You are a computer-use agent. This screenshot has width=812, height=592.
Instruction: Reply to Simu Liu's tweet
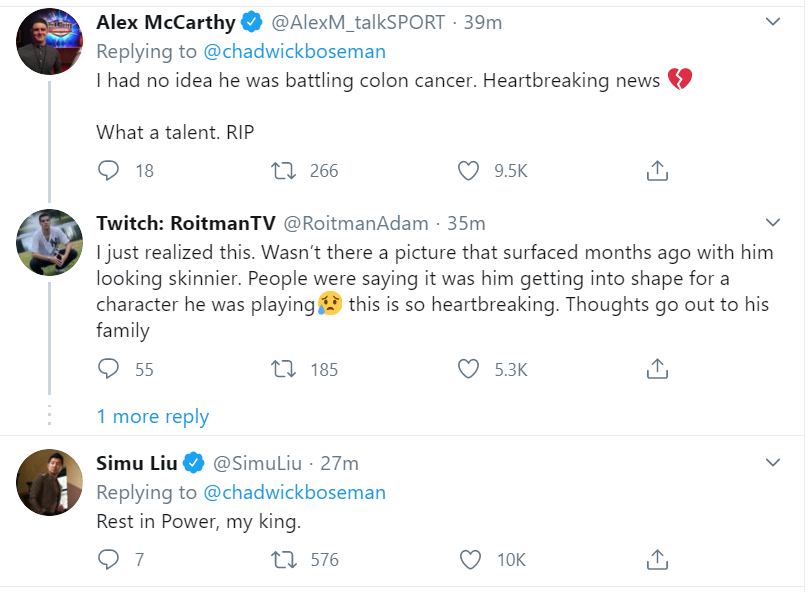click(x=109, y=560)
